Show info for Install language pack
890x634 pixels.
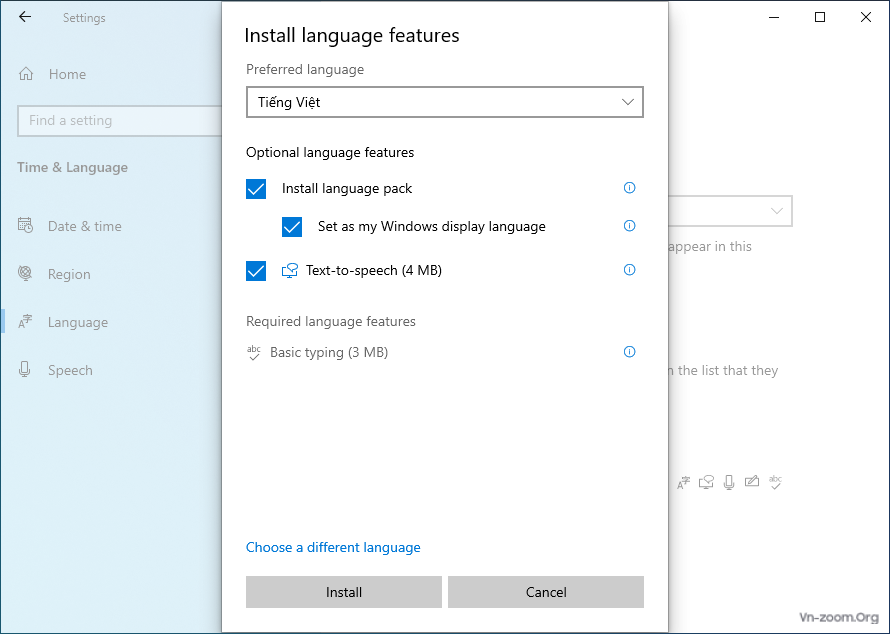point(629,188)
